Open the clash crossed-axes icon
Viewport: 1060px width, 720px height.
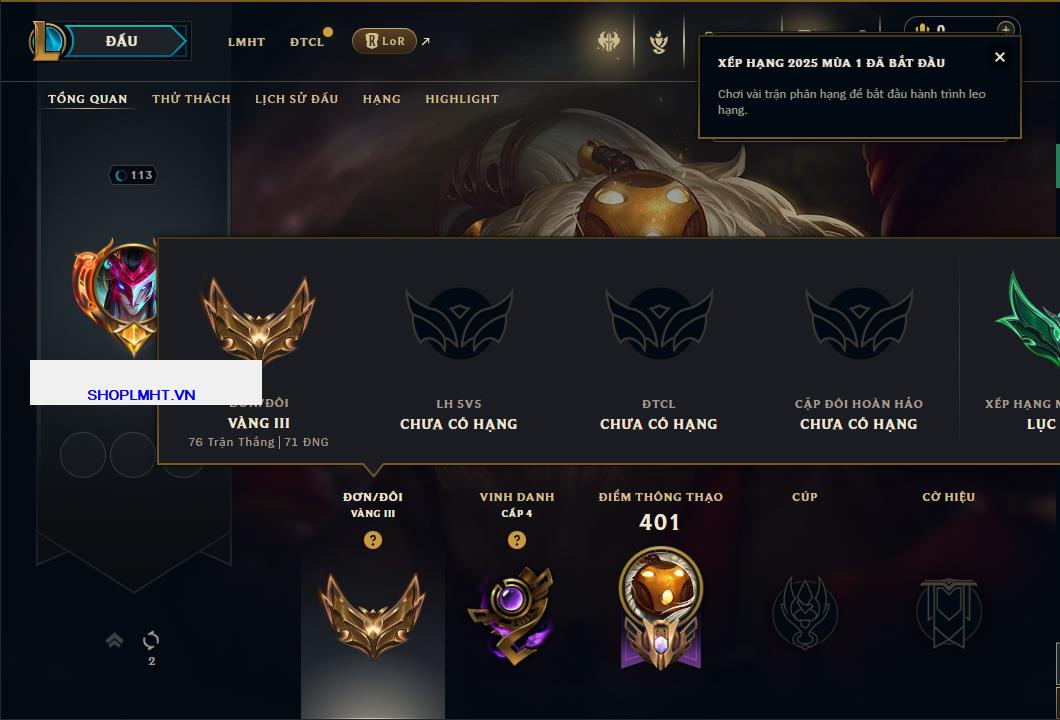pos(608,41)
